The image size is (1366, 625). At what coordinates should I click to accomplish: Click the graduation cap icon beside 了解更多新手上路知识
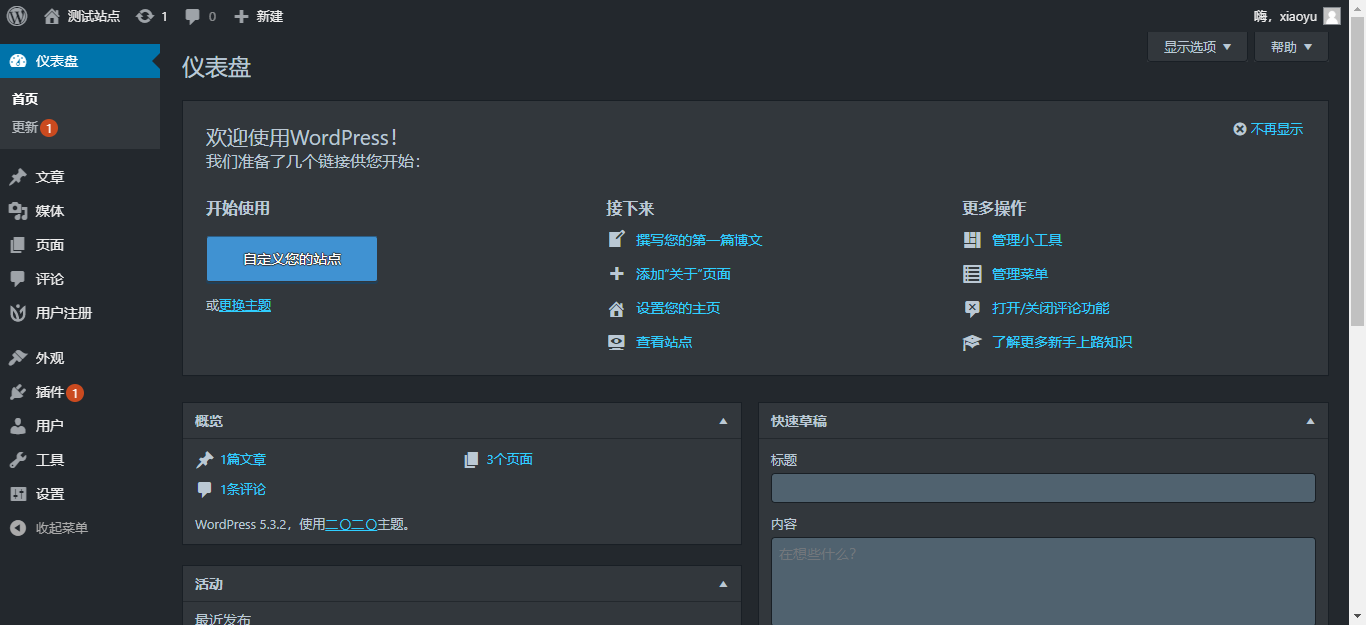972,342
